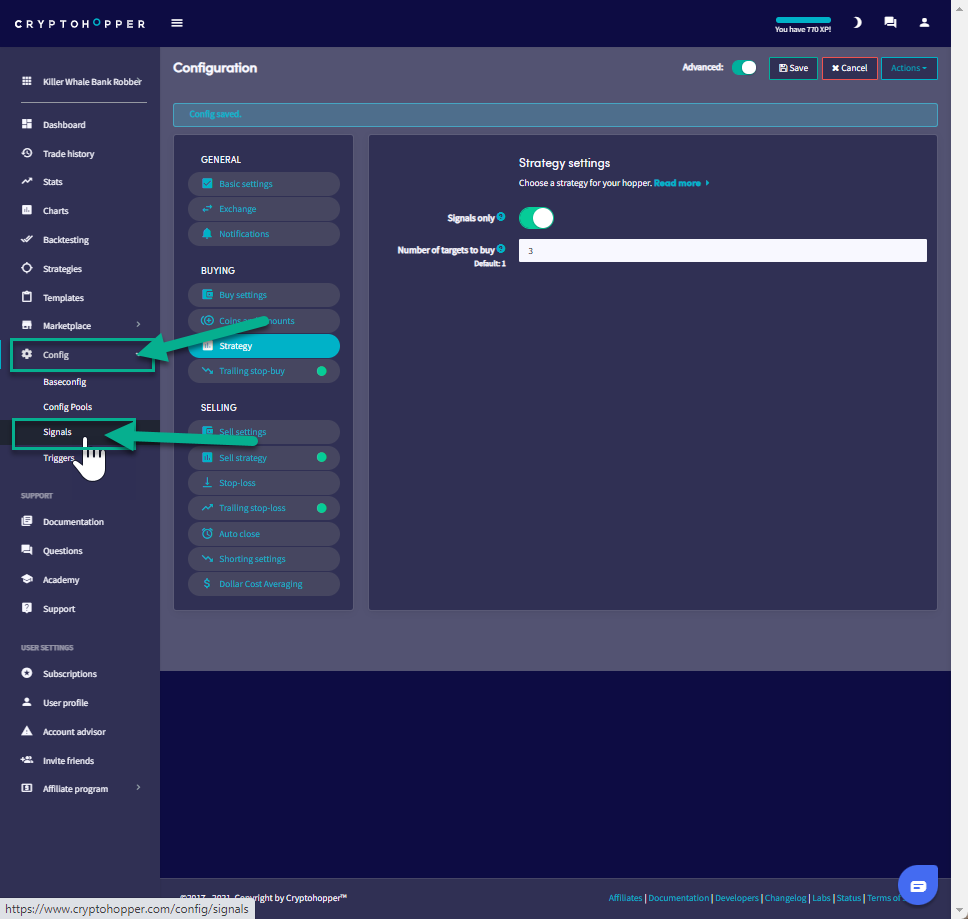Toggle dark mode moon icon
This screenshot has height=919, width=968.
coord(857,23)
